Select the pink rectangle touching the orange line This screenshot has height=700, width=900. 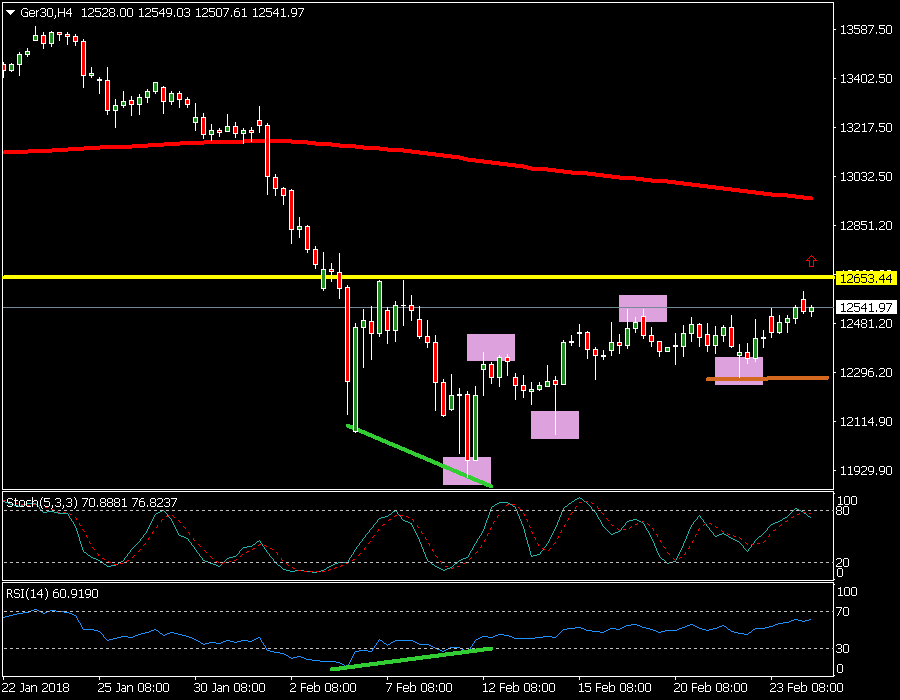[739, 370]
